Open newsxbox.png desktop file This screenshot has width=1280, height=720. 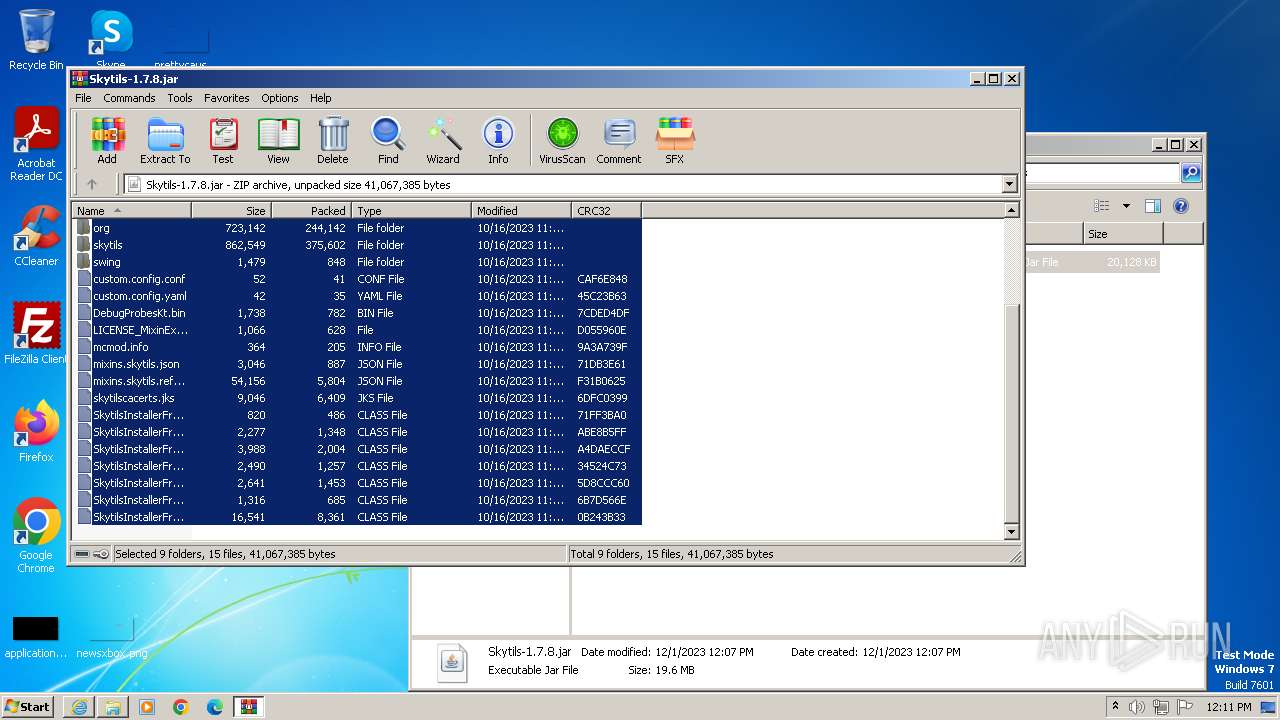point(111,638)
